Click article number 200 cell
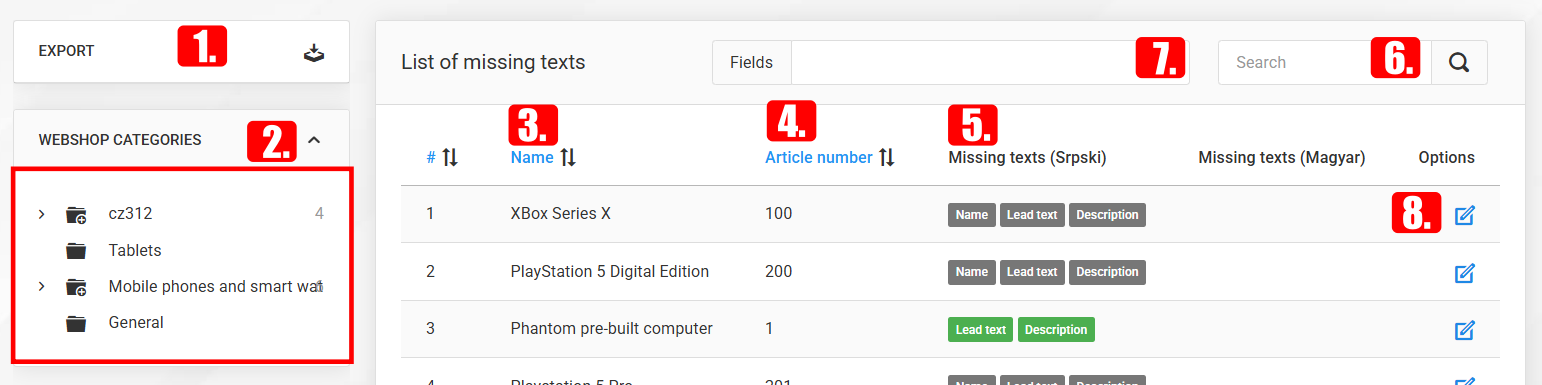Screen dimensions: 1542x385 [778, 271]
